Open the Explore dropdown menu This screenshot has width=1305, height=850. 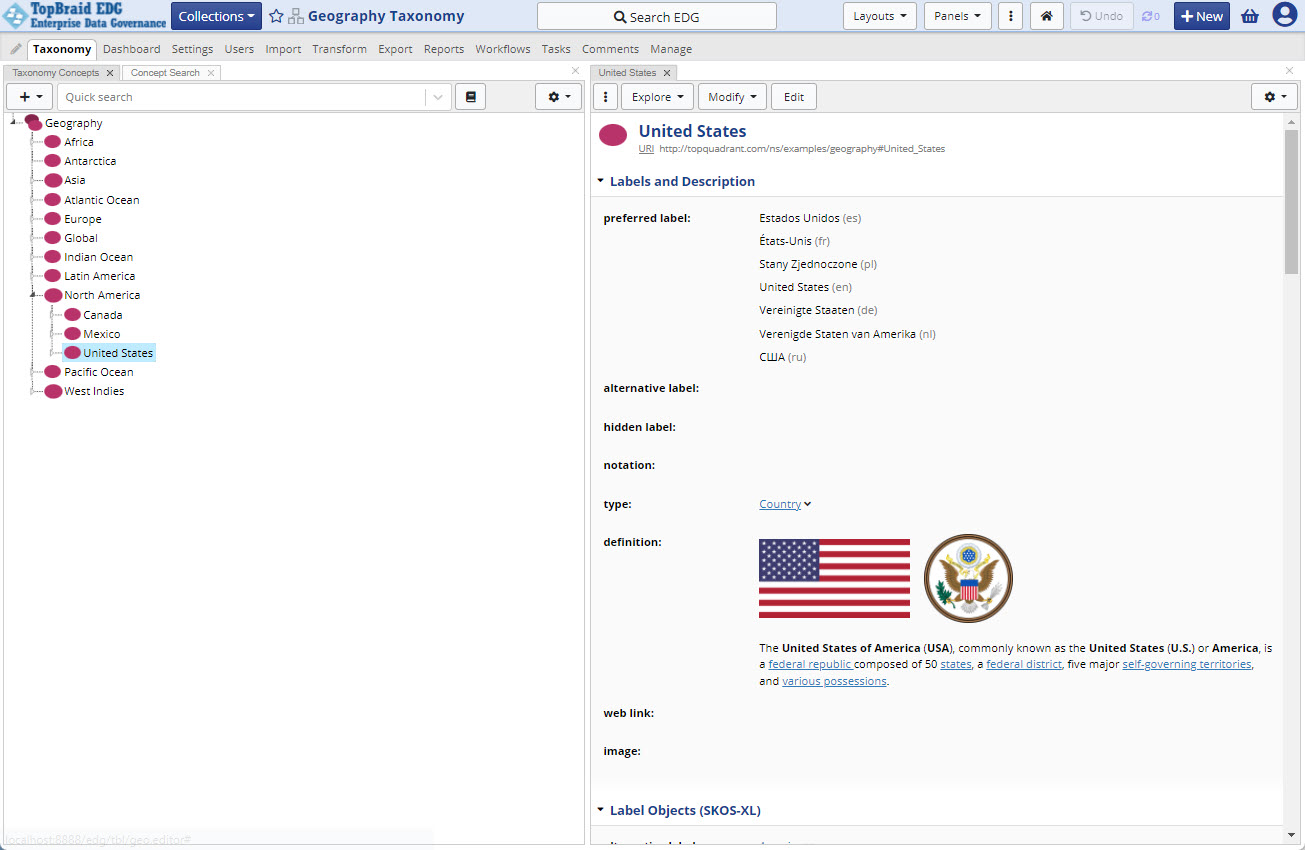pyautogui.click(x=657, y=97)
